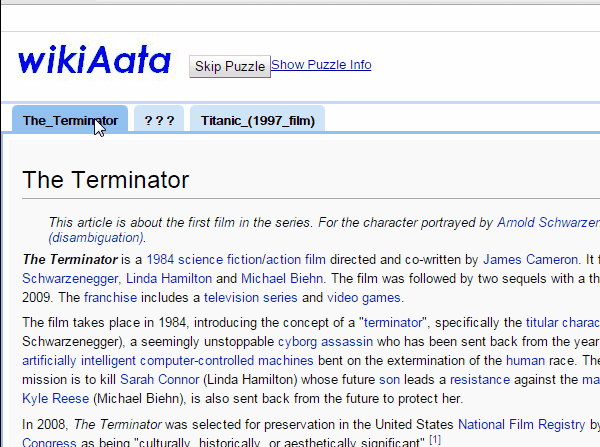Screen dimensions: 600x447
Task: Click the [1] citation reference
Action: [435, 440]
